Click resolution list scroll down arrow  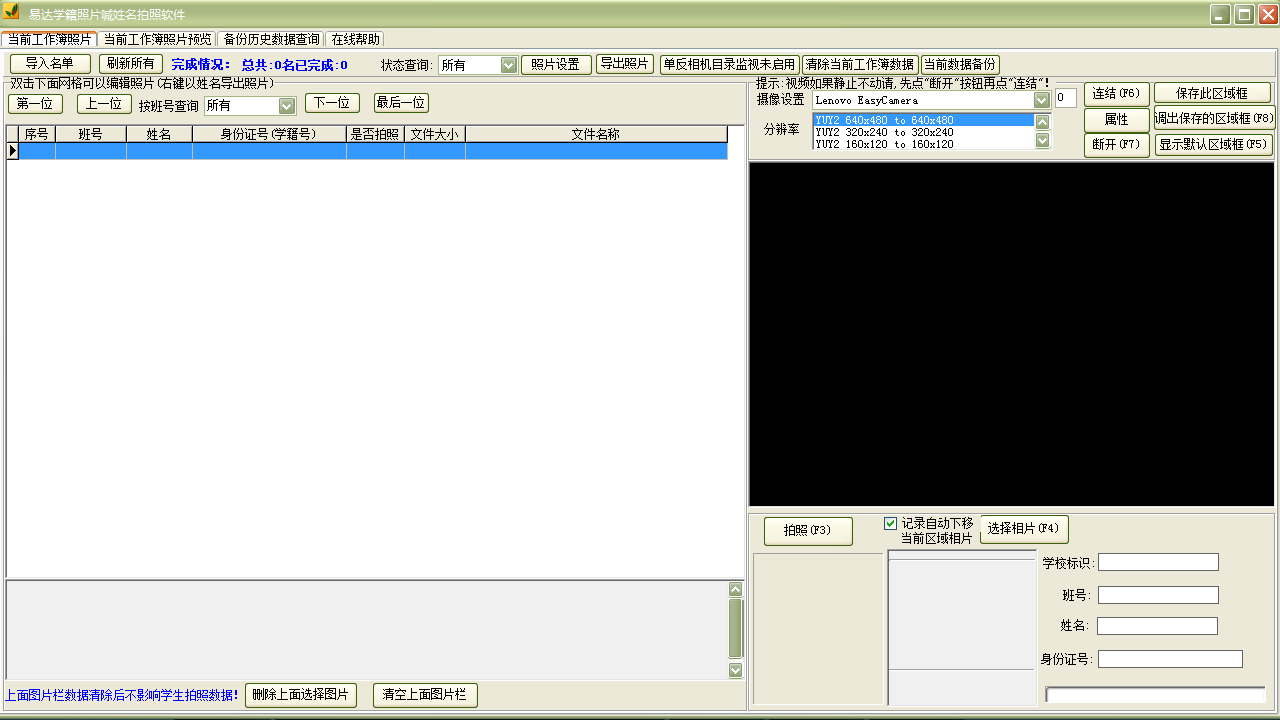click(x=1043, y=140)
